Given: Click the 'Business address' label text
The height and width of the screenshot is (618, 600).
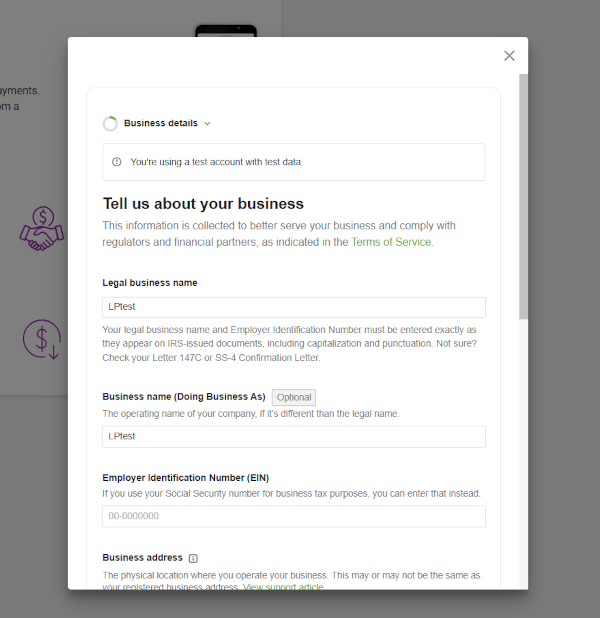Looking at the screenshot, I should click(142, 558).
